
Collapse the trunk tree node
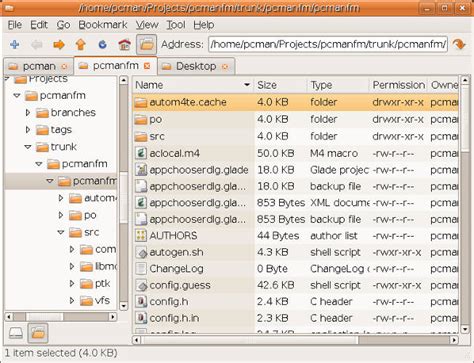[28, 147]
